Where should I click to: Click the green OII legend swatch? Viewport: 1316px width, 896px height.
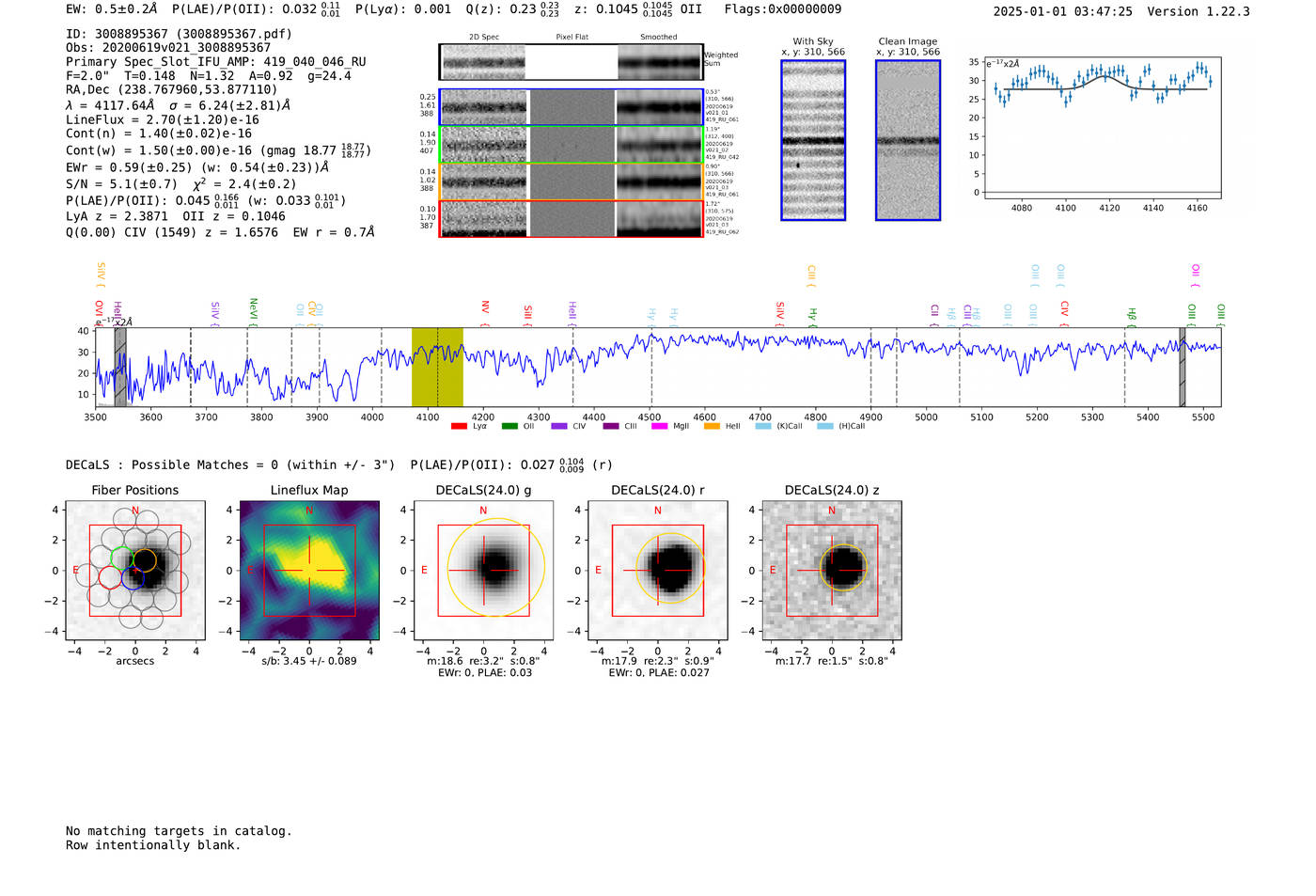tap(509, 426)
